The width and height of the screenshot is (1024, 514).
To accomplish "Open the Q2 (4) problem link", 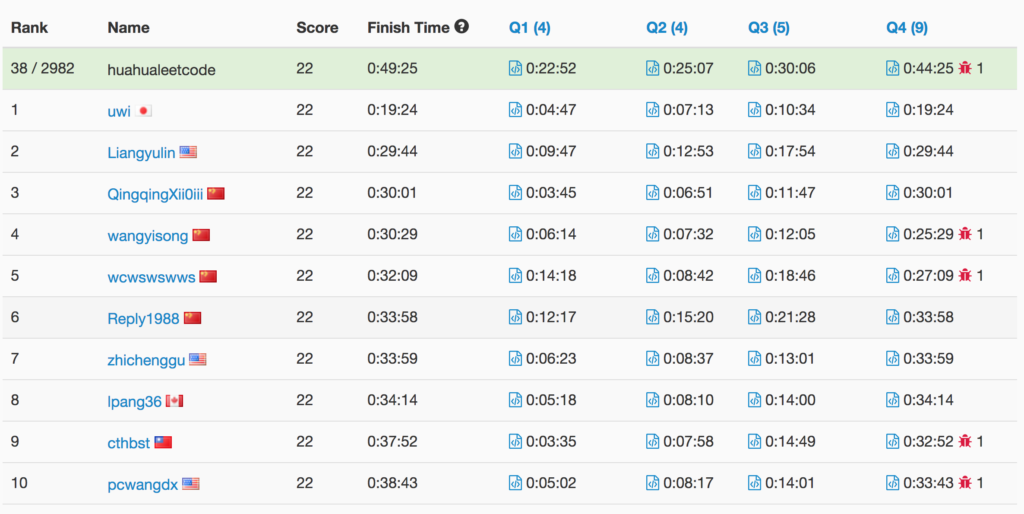I will click(666, 28).
